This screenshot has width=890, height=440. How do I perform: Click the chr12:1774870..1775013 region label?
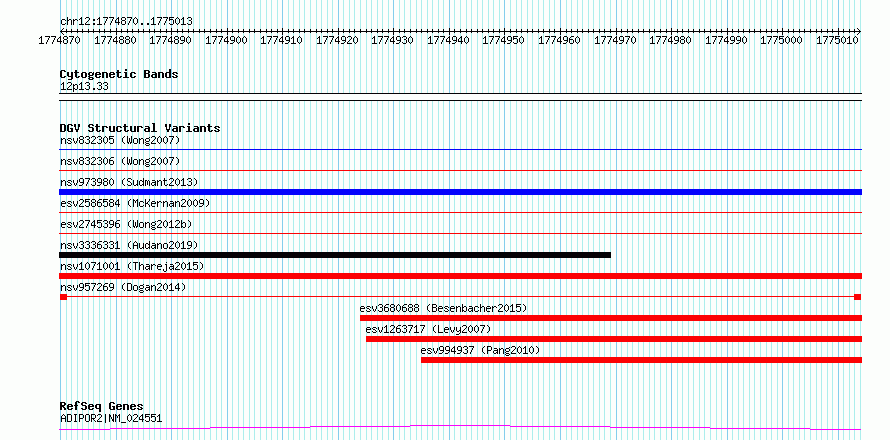(126, 22)
